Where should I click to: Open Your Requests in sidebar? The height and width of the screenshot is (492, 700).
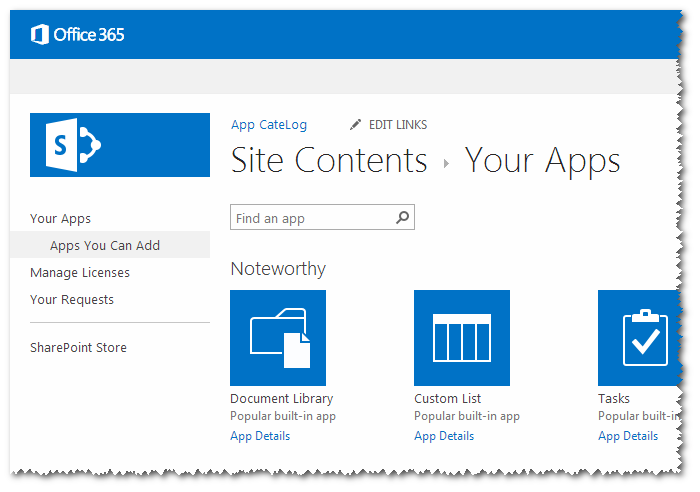tap(72, 300)
